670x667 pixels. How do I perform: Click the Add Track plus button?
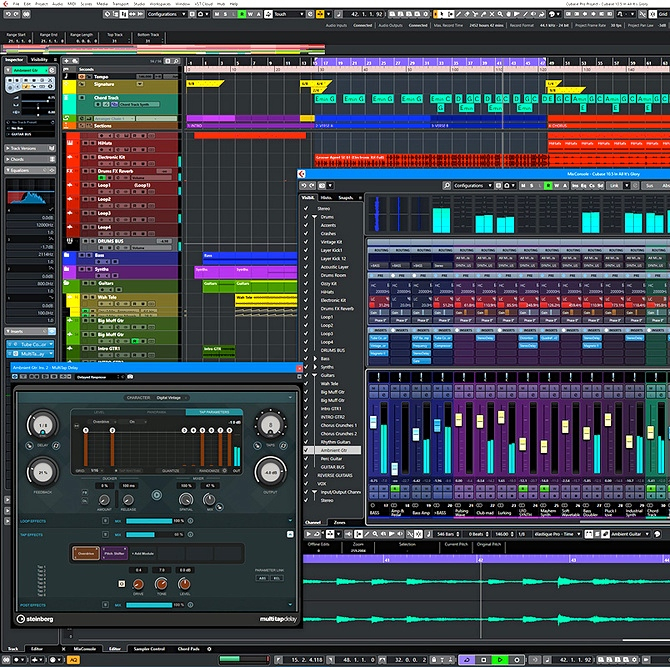point(66,61)
